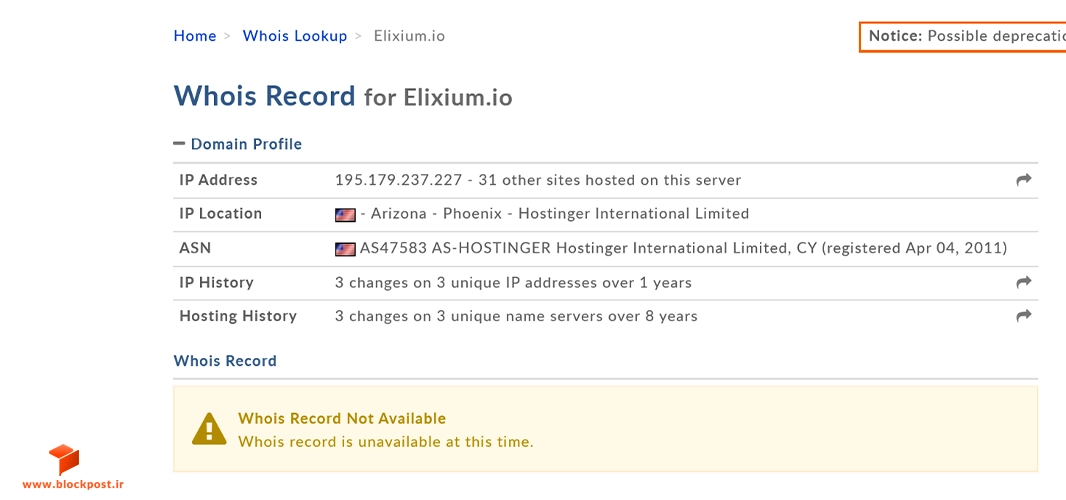Click the US flag icon in ASN row
1066x500 pixels.
345,249
